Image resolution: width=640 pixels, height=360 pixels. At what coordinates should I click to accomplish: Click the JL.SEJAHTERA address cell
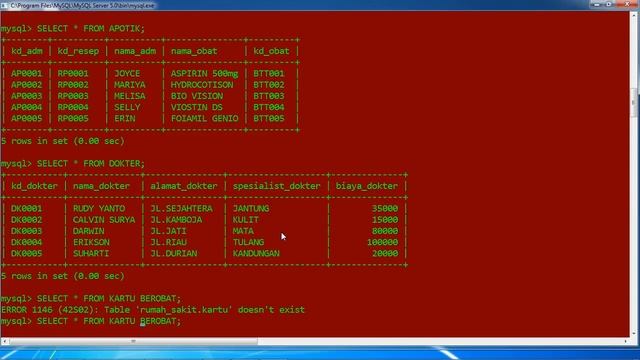coord(182,209)
